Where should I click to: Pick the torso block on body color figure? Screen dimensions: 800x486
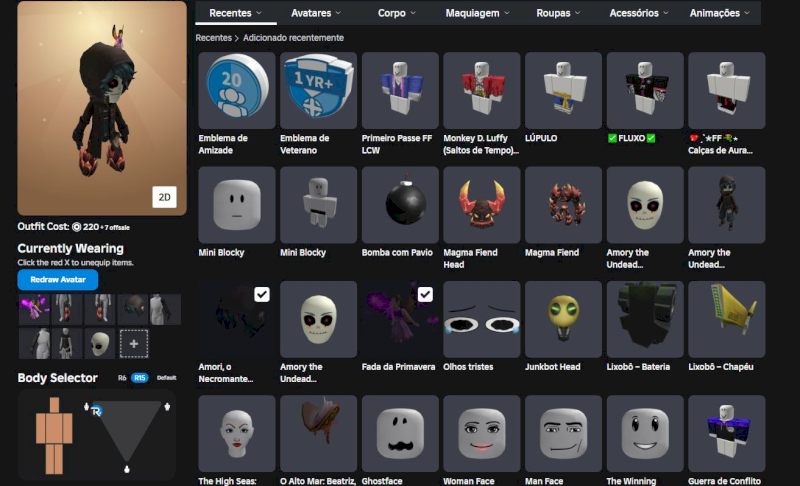[54, 428]
